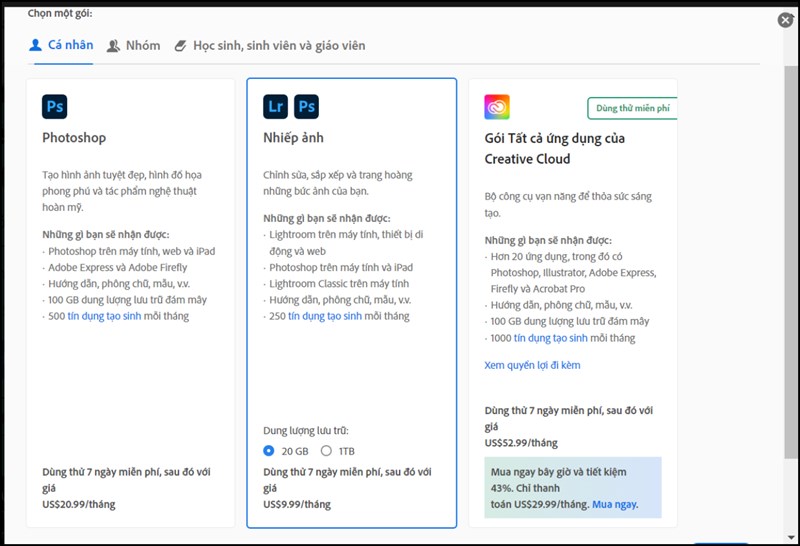Click the Creative Cloud rainbow logo icon
Image resolution: width=800 pixels, height=546 pixels.
pyautogui.click(x=497, y=107)
